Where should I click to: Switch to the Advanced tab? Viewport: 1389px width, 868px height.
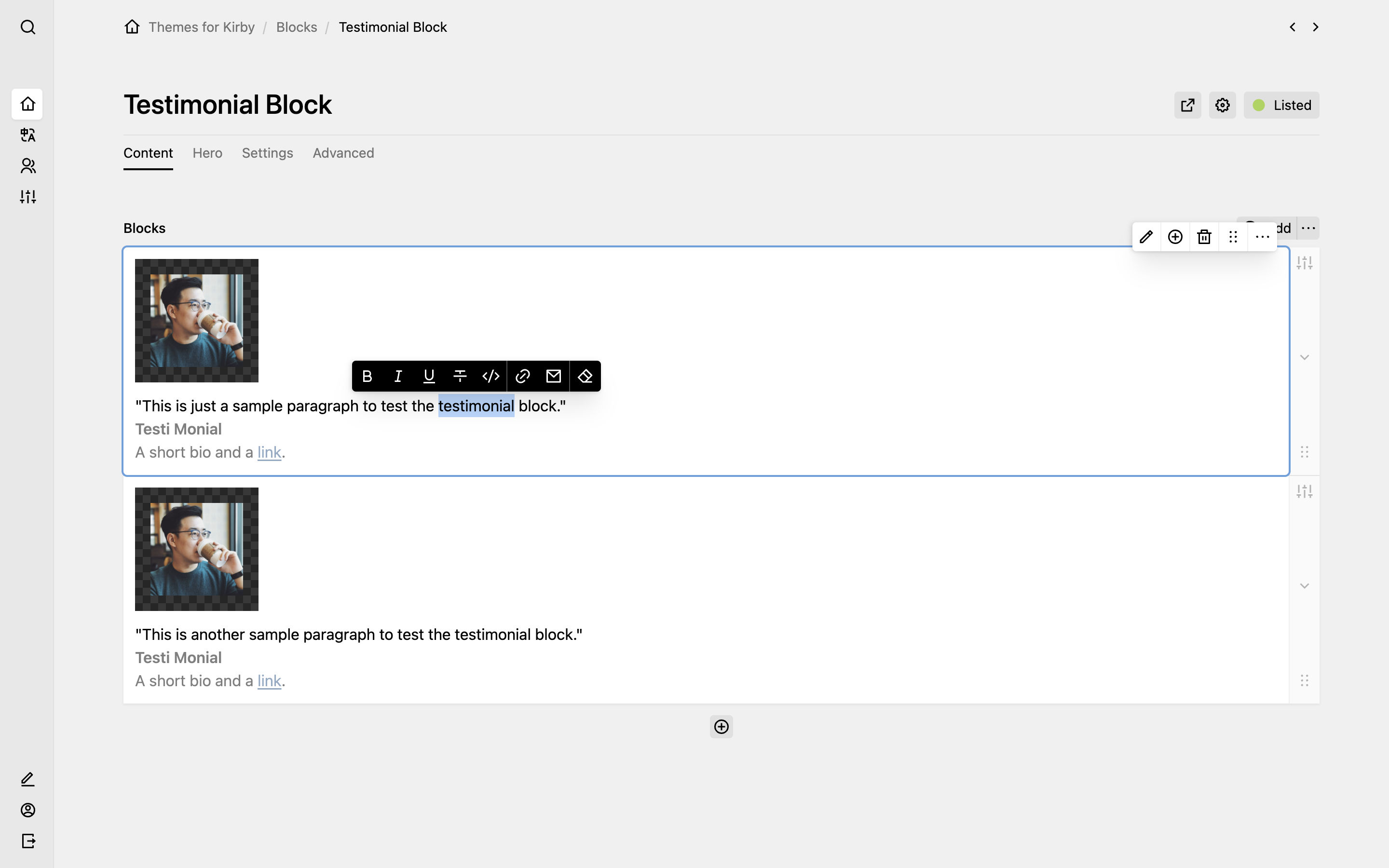pos(343,153)
